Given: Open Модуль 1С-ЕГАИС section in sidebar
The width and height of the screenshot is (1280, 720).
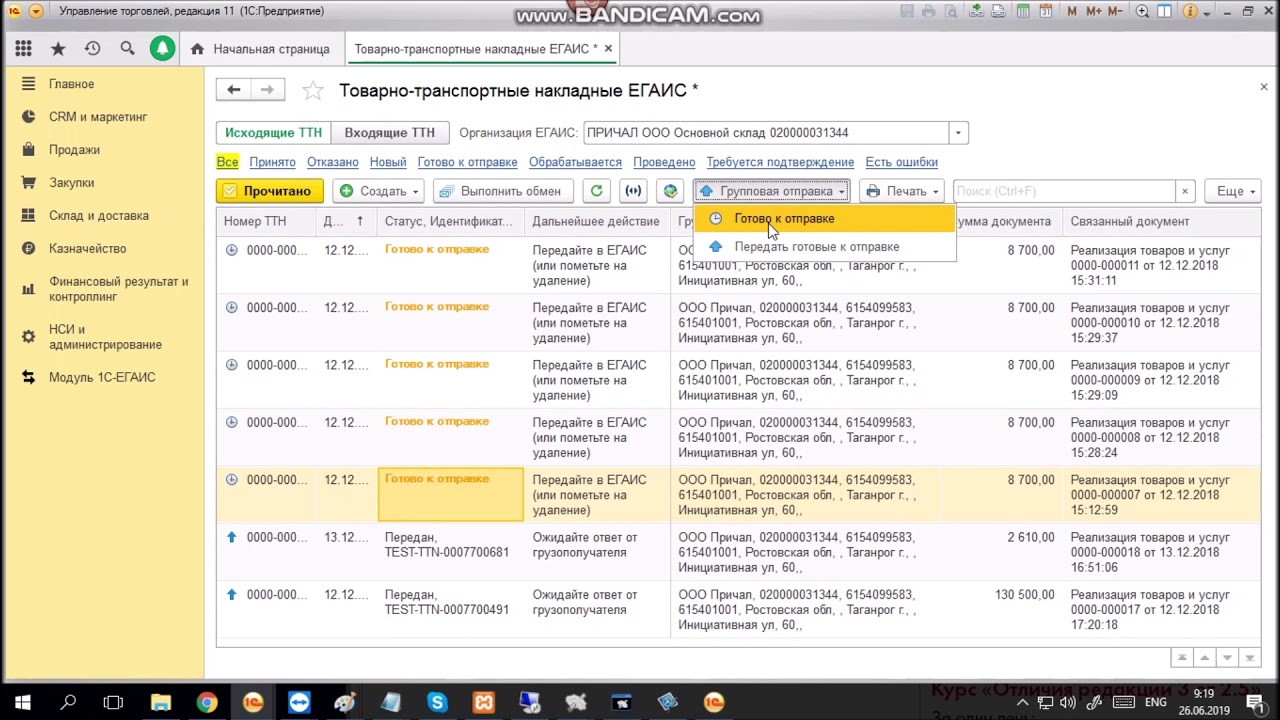Looking at the screenshot, I should pyautogui.click(x=102, y=377).
